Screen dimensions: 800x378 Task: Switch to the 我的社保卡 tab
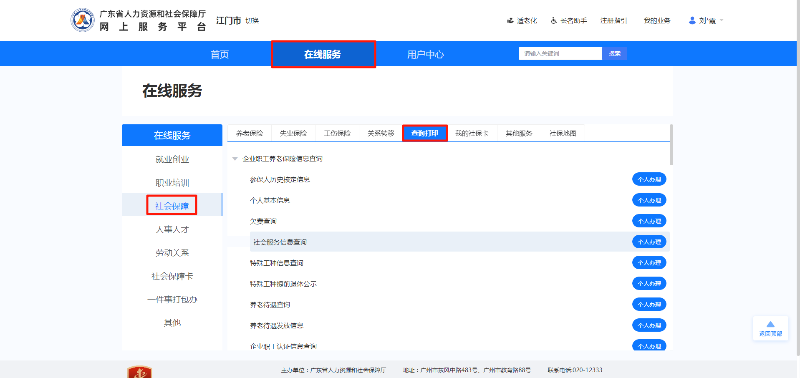pos(472,133)
